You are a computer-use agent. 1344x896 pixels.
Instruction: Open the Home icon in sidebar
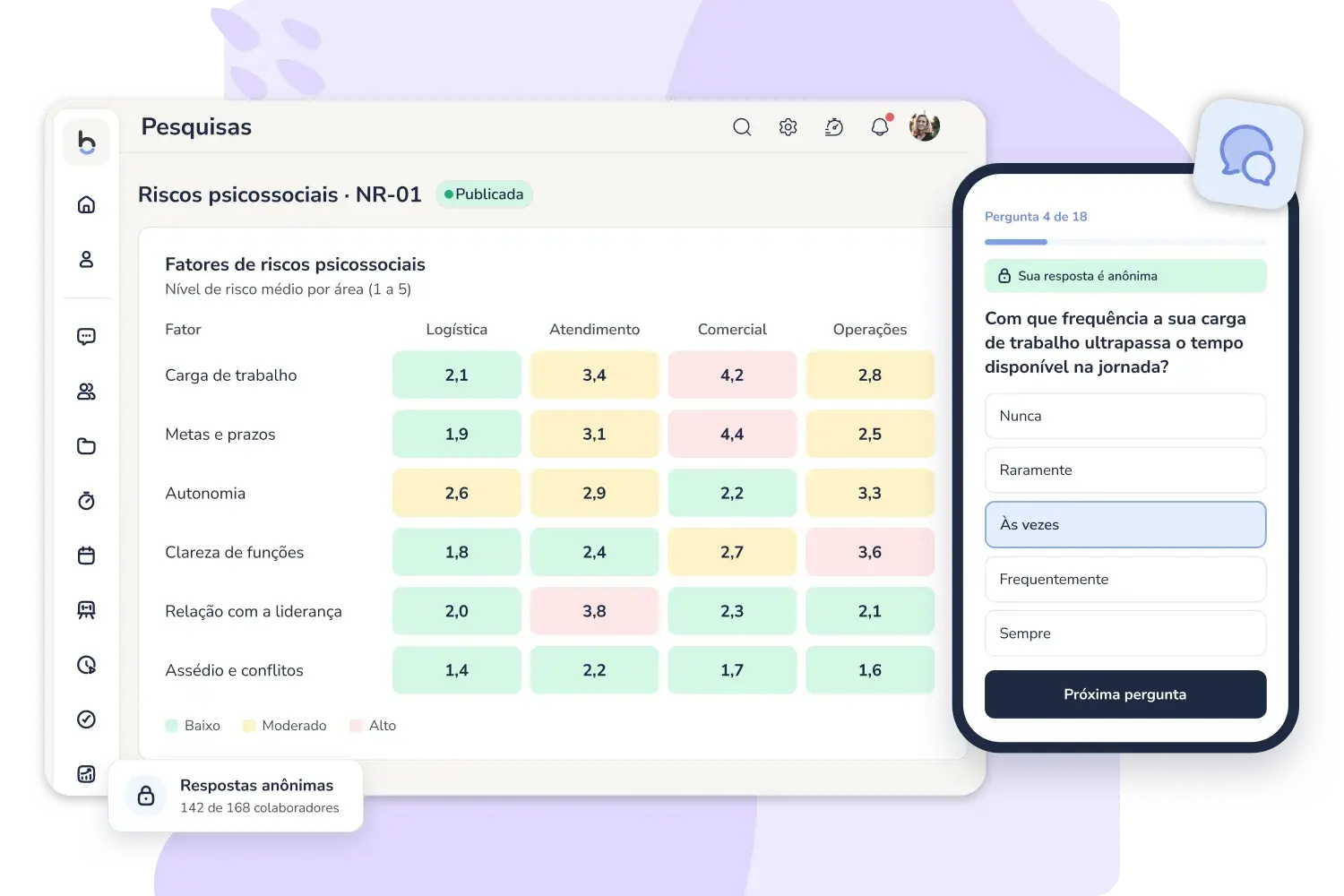pyautogui.click(x=87, y=204)
